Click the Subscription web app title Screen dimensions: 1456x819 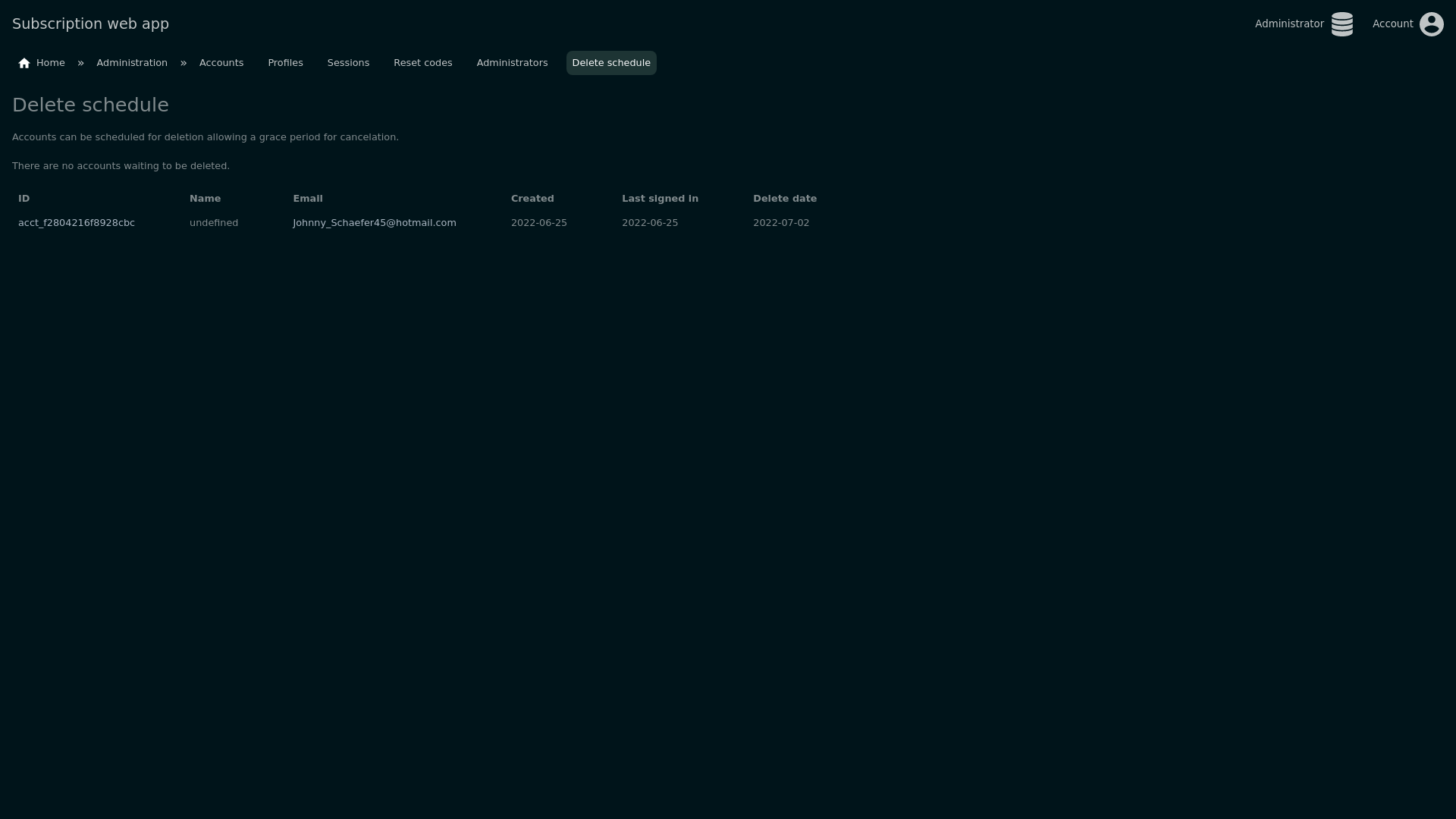[90, 24]
